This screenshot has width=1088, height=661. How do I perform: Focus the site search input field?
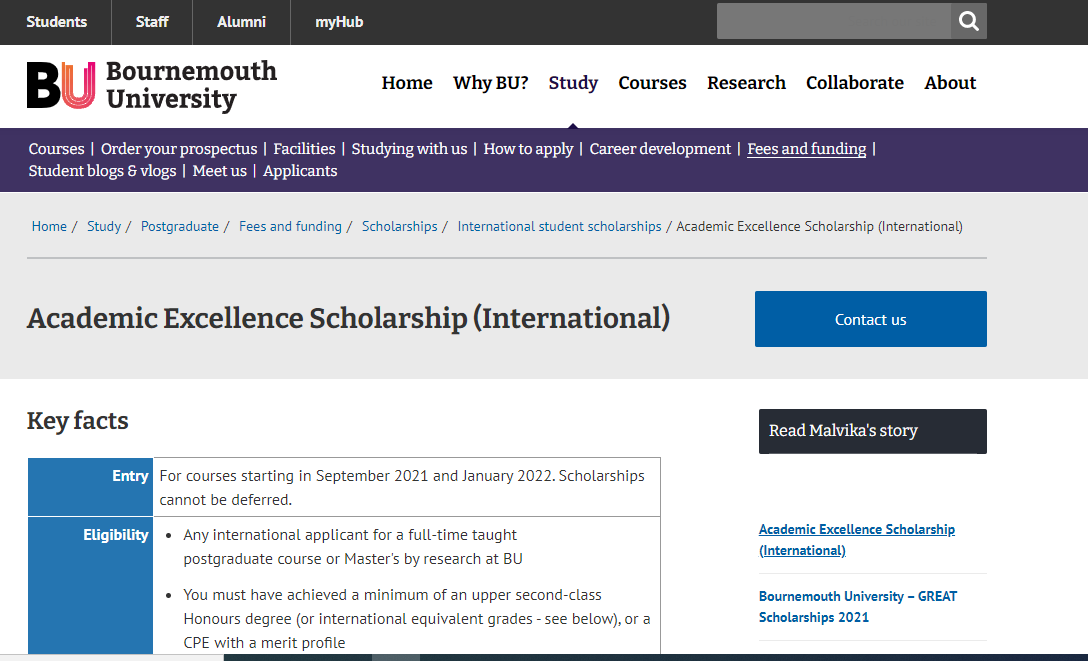coord(833,22)
